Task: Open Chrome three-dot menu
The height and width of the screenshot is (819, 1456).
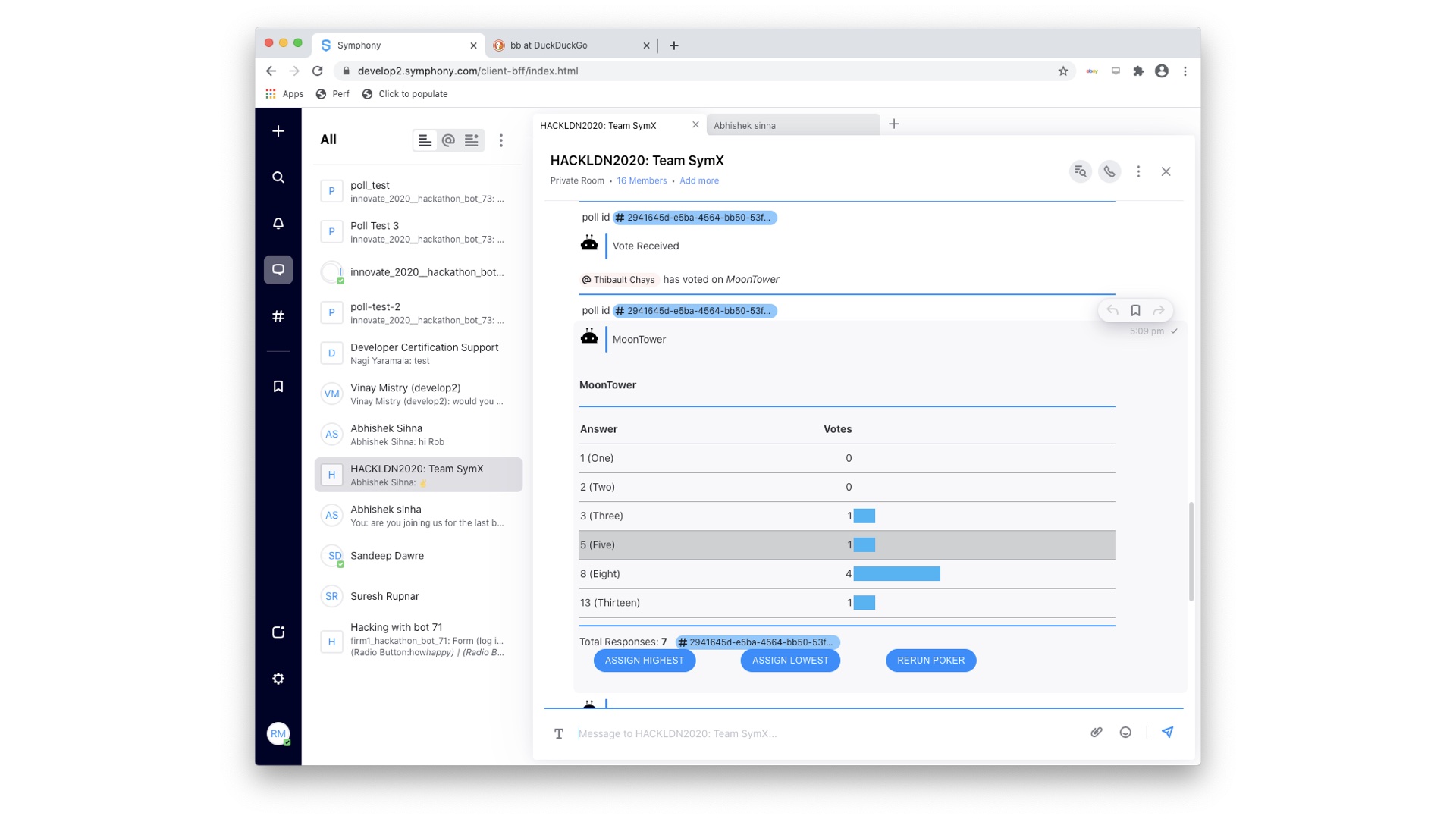Action: [x=1185, y=71]
